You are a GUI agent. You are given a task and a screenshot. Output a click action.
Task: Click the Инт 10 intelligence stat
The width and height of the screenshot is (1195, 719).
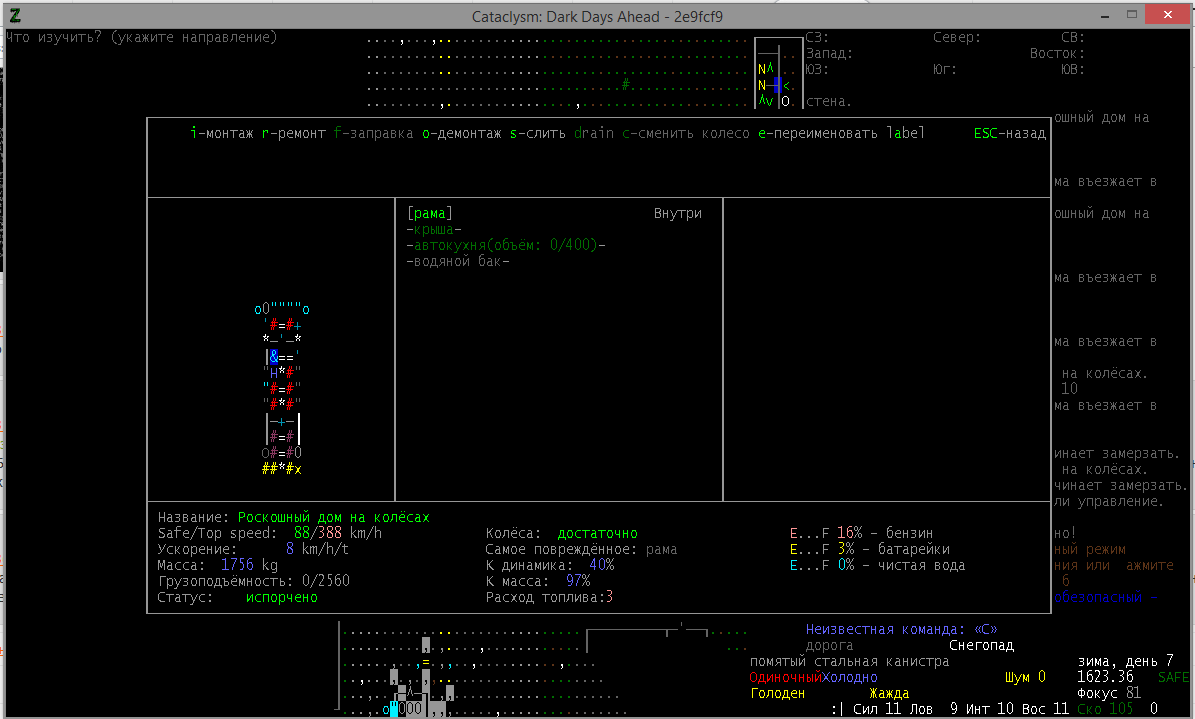click(989, 709)
